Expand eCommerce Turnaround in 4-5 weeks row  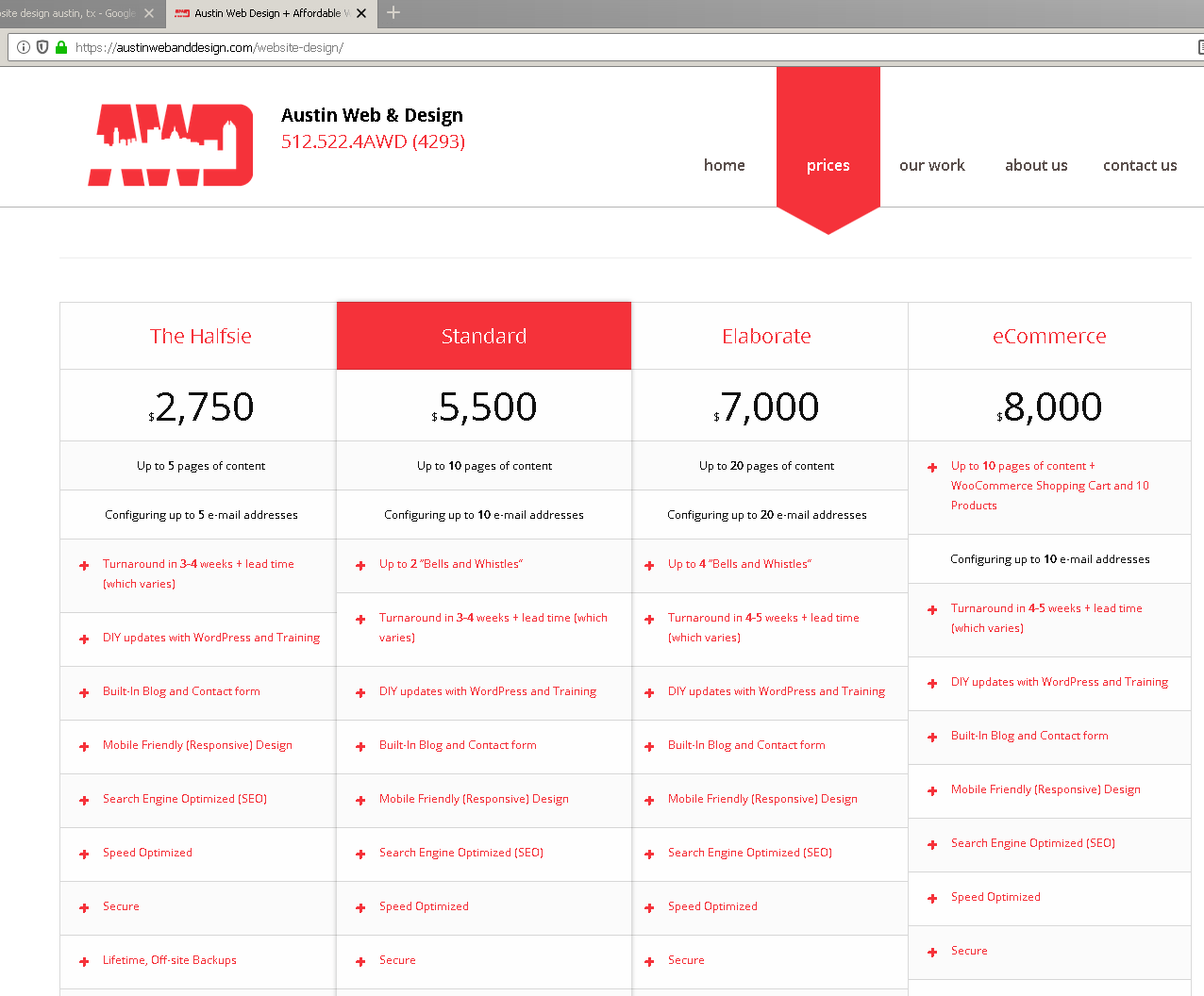pos(1049,619)
